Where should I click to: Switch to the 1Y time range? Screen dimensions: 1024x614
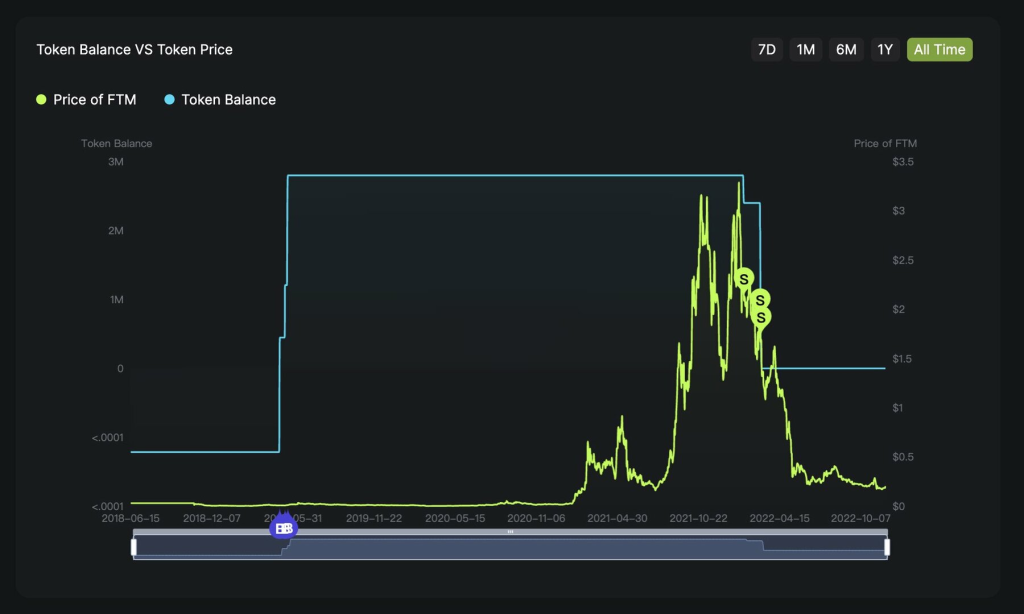click(x=885, y=50)
